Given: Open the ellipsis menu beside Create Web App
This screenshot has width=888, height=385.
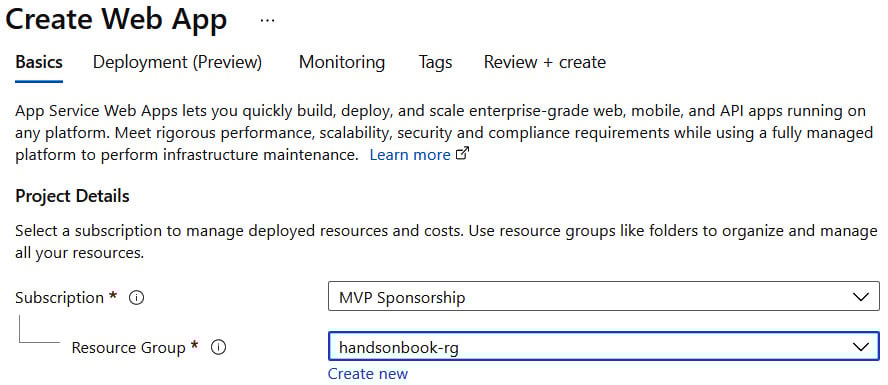Looking at the screenshot, I should (x=267, y=20).
